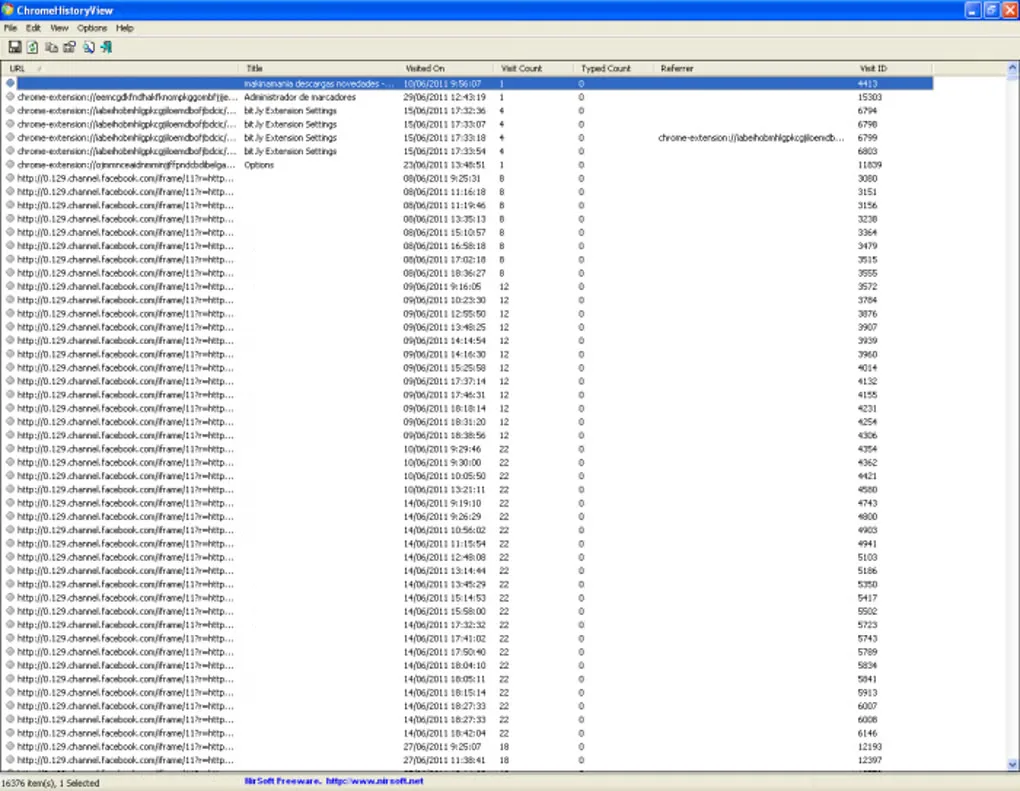Screen dimensions: 1020x791
Task: Click row icon of entry with Visit ID 6794
Action: click(10, 110)
